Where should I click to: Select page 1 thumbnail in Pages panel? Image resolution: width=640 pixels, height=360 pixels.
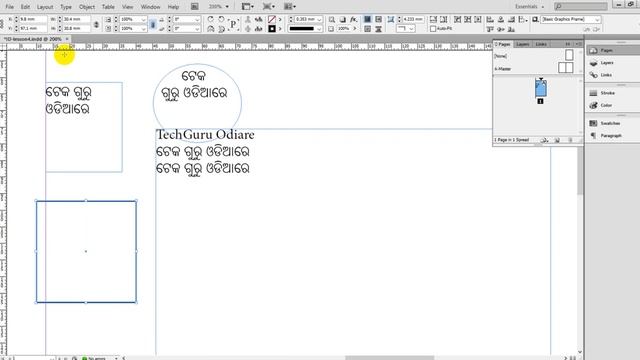(541, 89)
